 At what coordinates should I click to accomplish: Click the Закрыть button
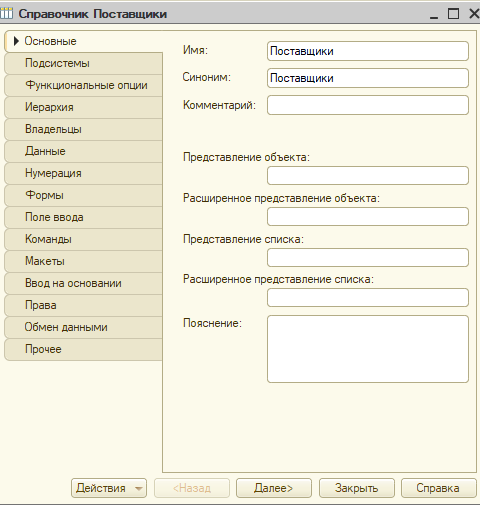356,488
